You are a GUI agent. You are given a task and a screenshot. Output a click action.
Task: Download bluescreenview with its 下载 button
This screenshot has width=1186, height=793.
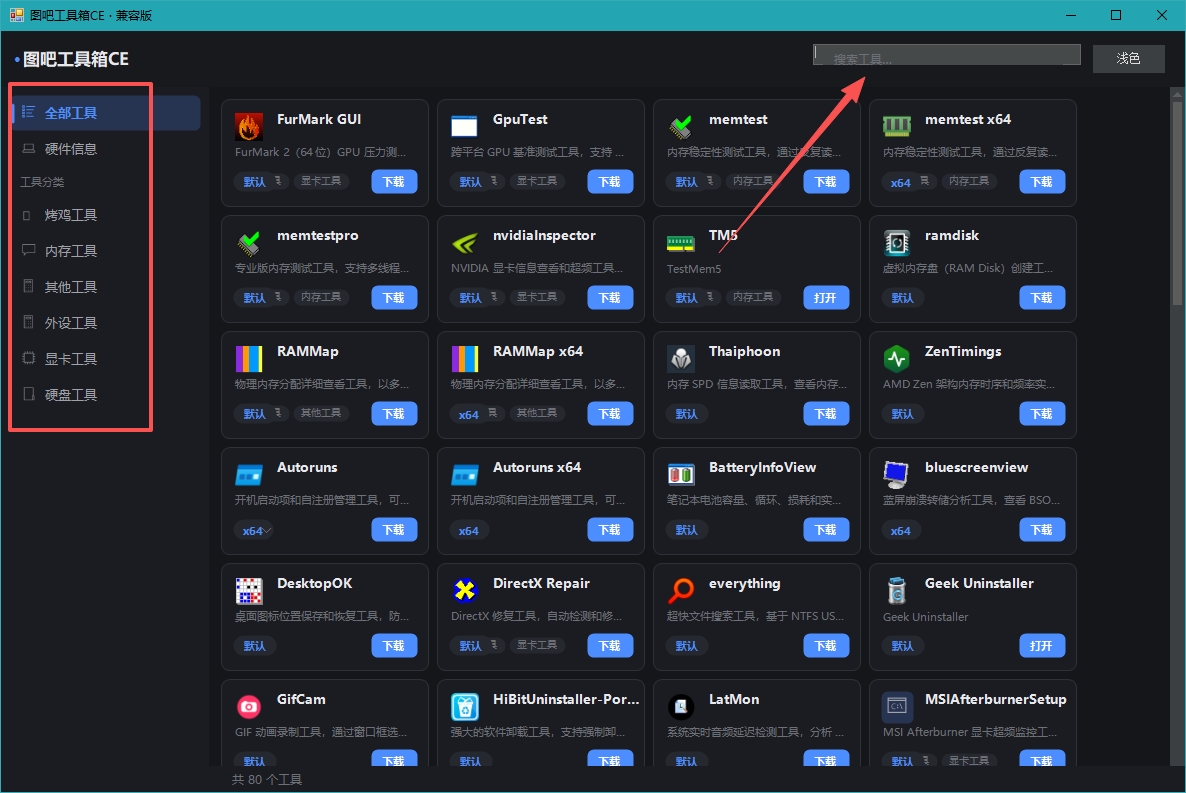coord(1042,530)
